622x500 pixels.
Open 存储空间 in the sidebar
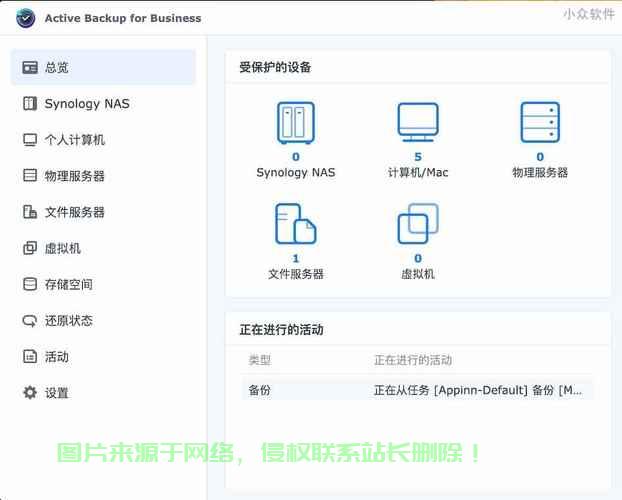tap(103, 284)
